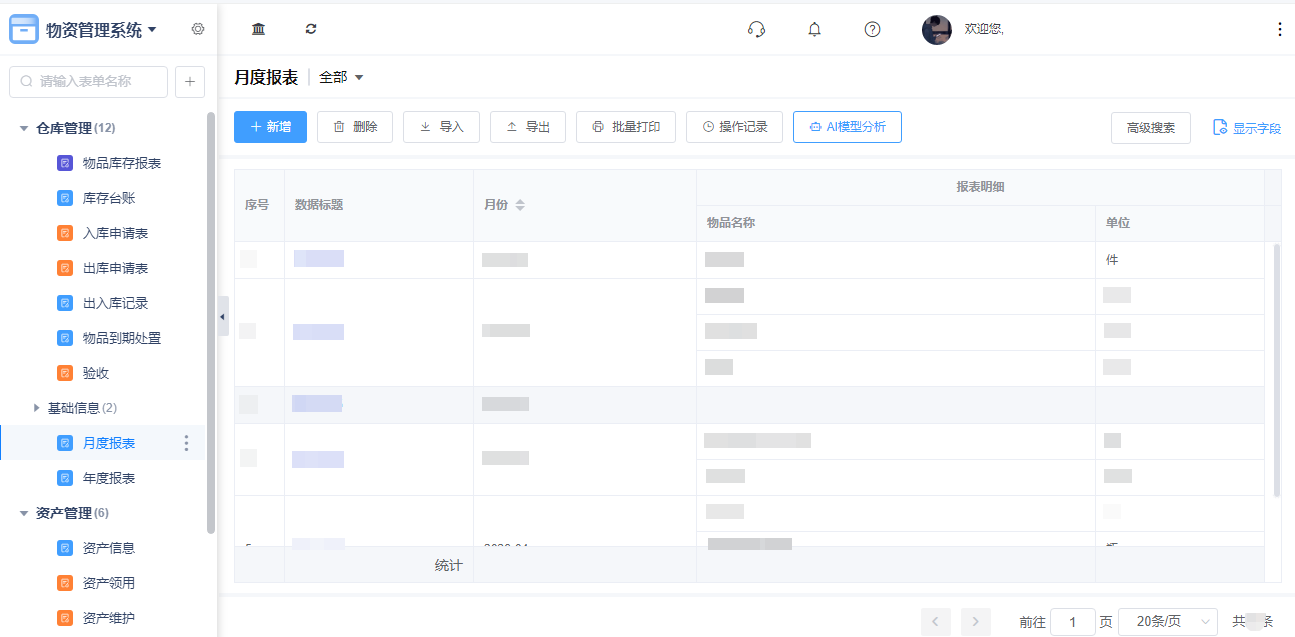The height and width of the screenshot is (637, 1295).
Task: Launch AI模型分析
Action: 847,127
